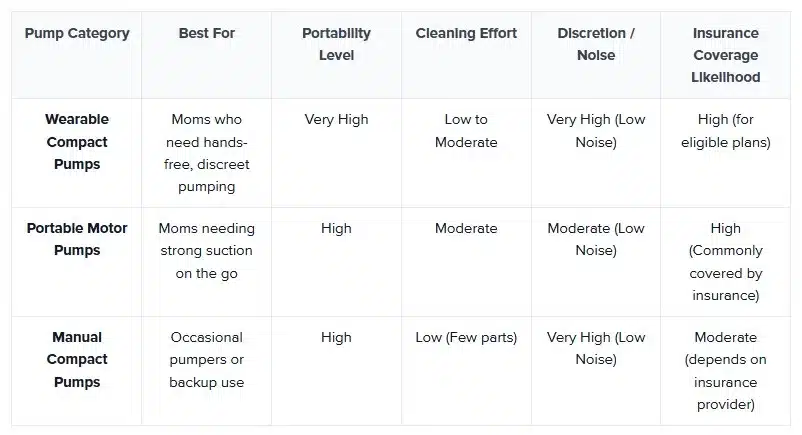
Task: Click Moderate cleaning effort for Portable Motor
Action: (x=466, y=229)
